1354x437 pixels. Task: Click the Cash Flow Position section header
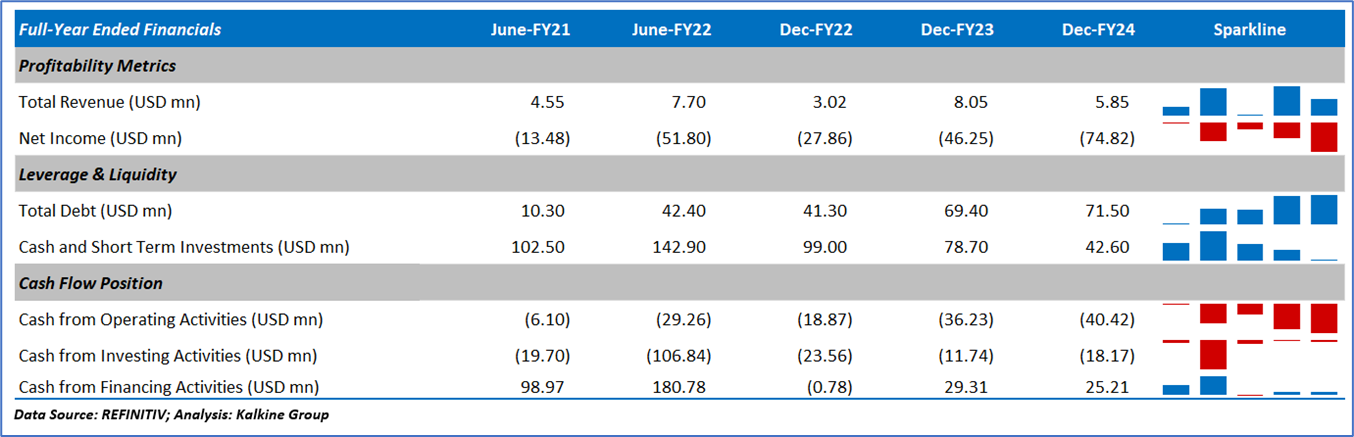click(x=91, y=283)
